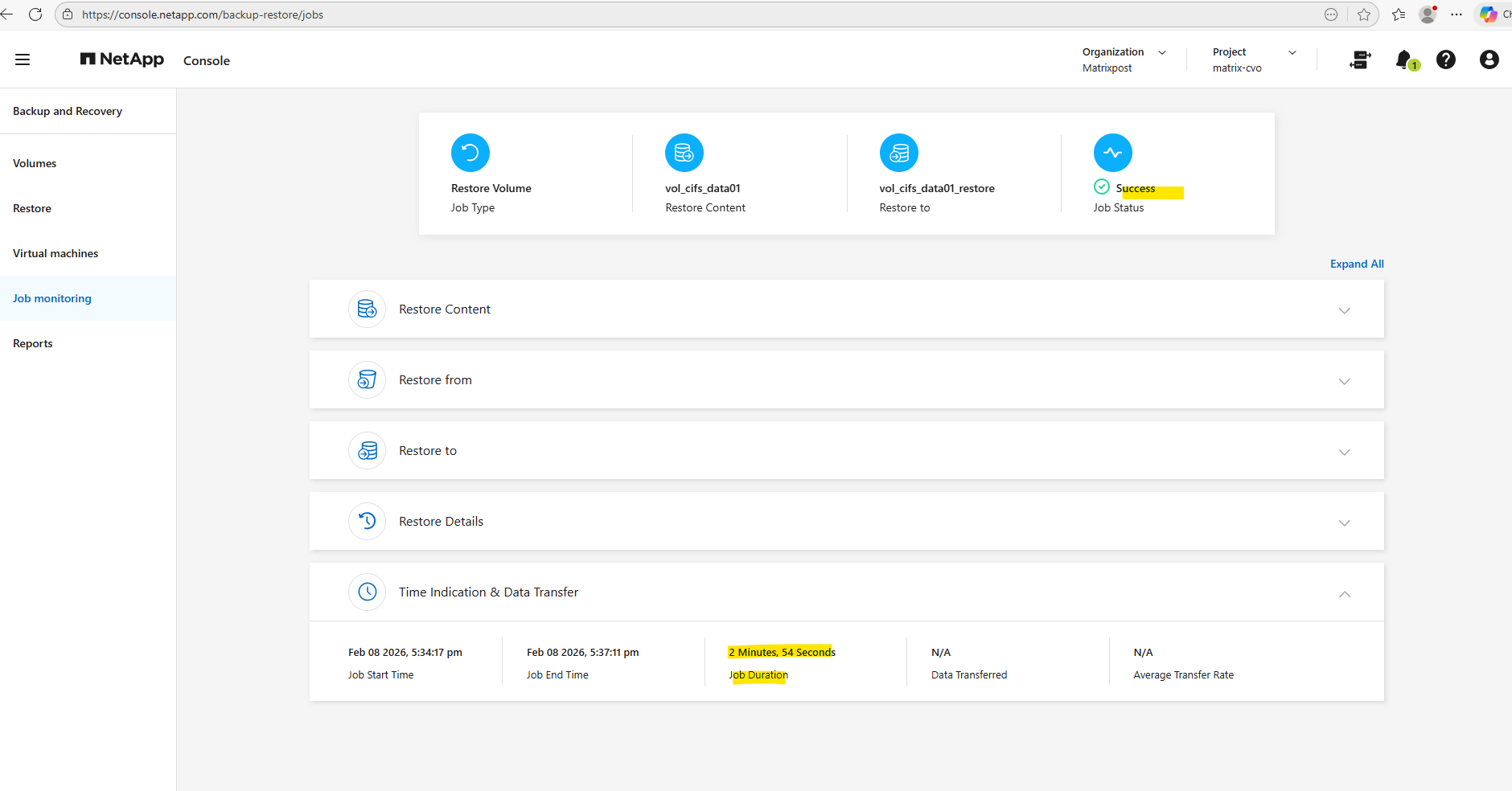Collapse the Time Indication & Data Transfer section

click(1344, 593)
